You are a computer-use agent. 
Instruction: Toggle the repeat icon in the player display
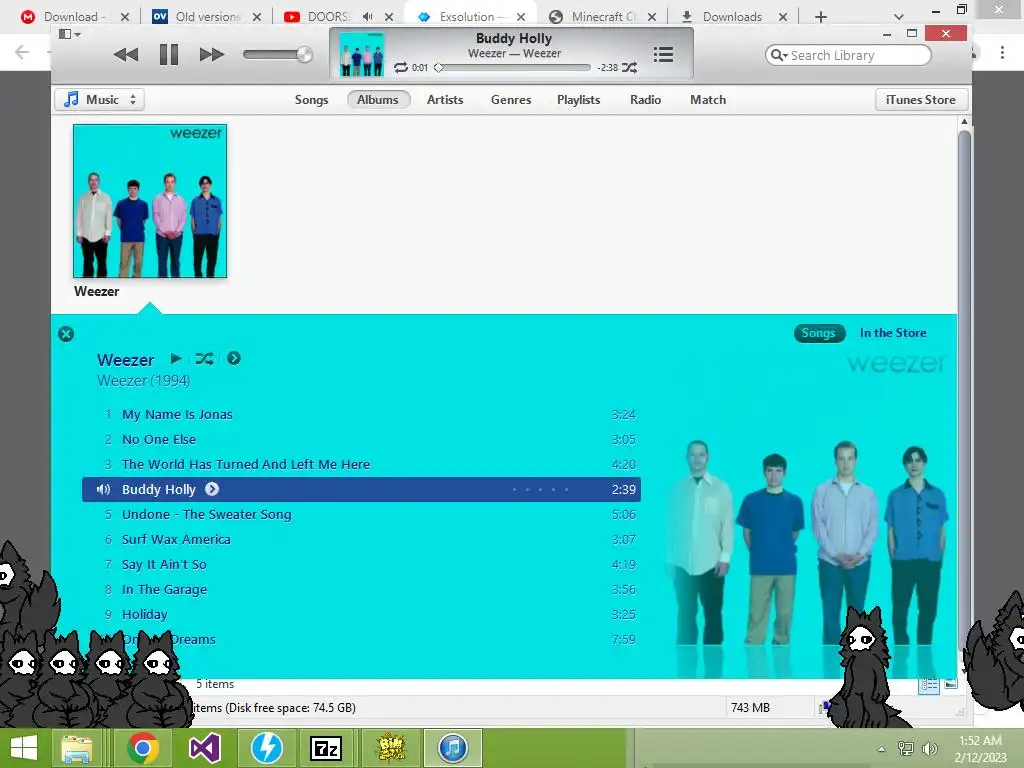coord(400,67)
